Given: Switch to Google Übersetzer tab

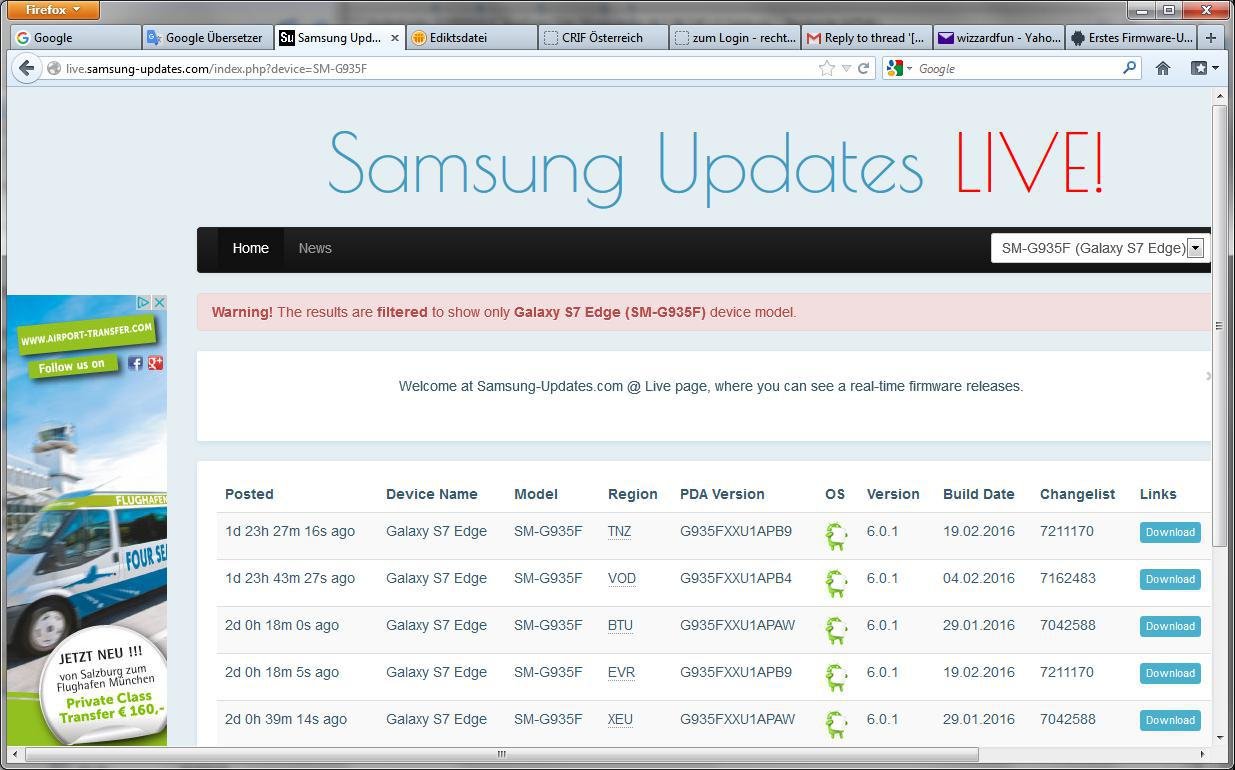Looking at the screenshot, I should tap(207, 38).
